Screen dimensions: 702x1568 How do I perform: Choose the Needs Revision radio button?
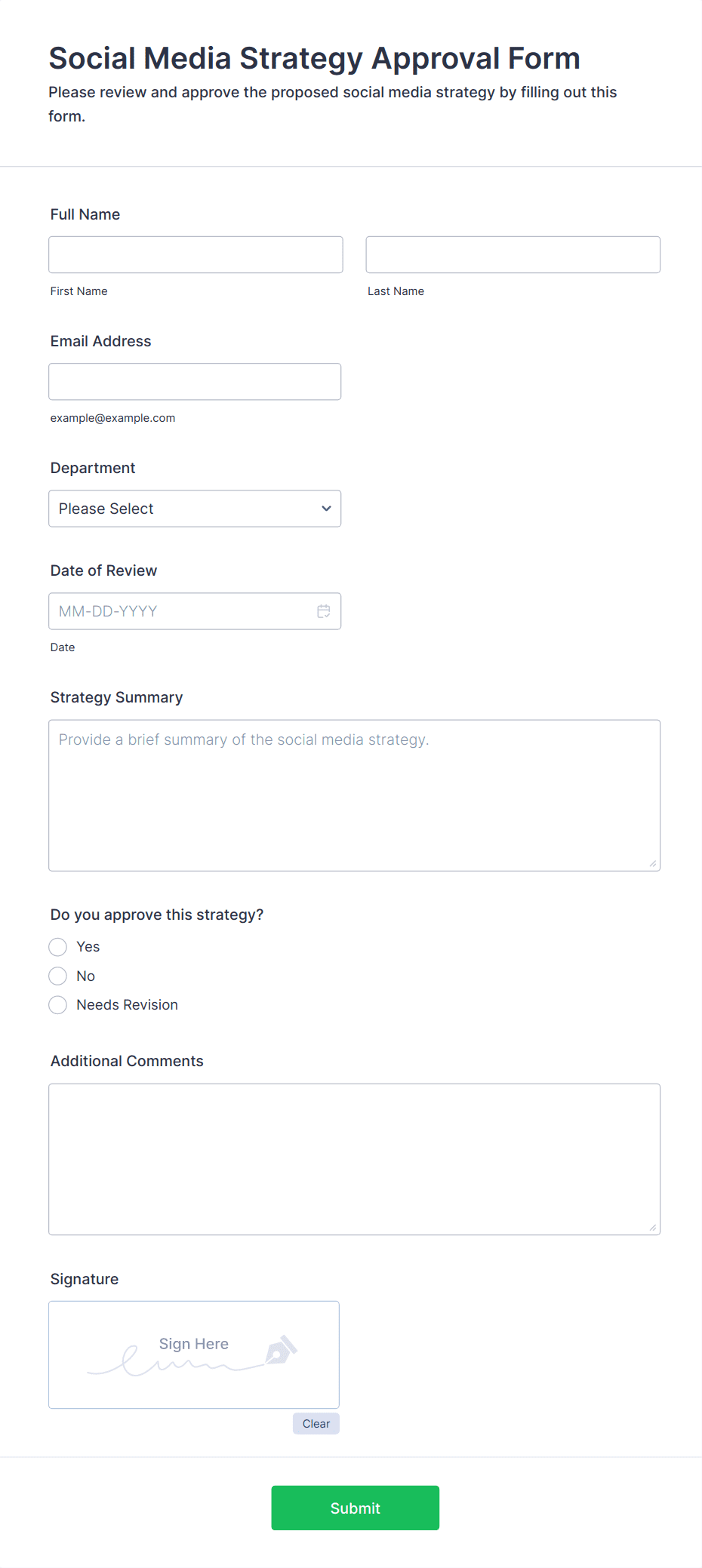(58, 1005)
